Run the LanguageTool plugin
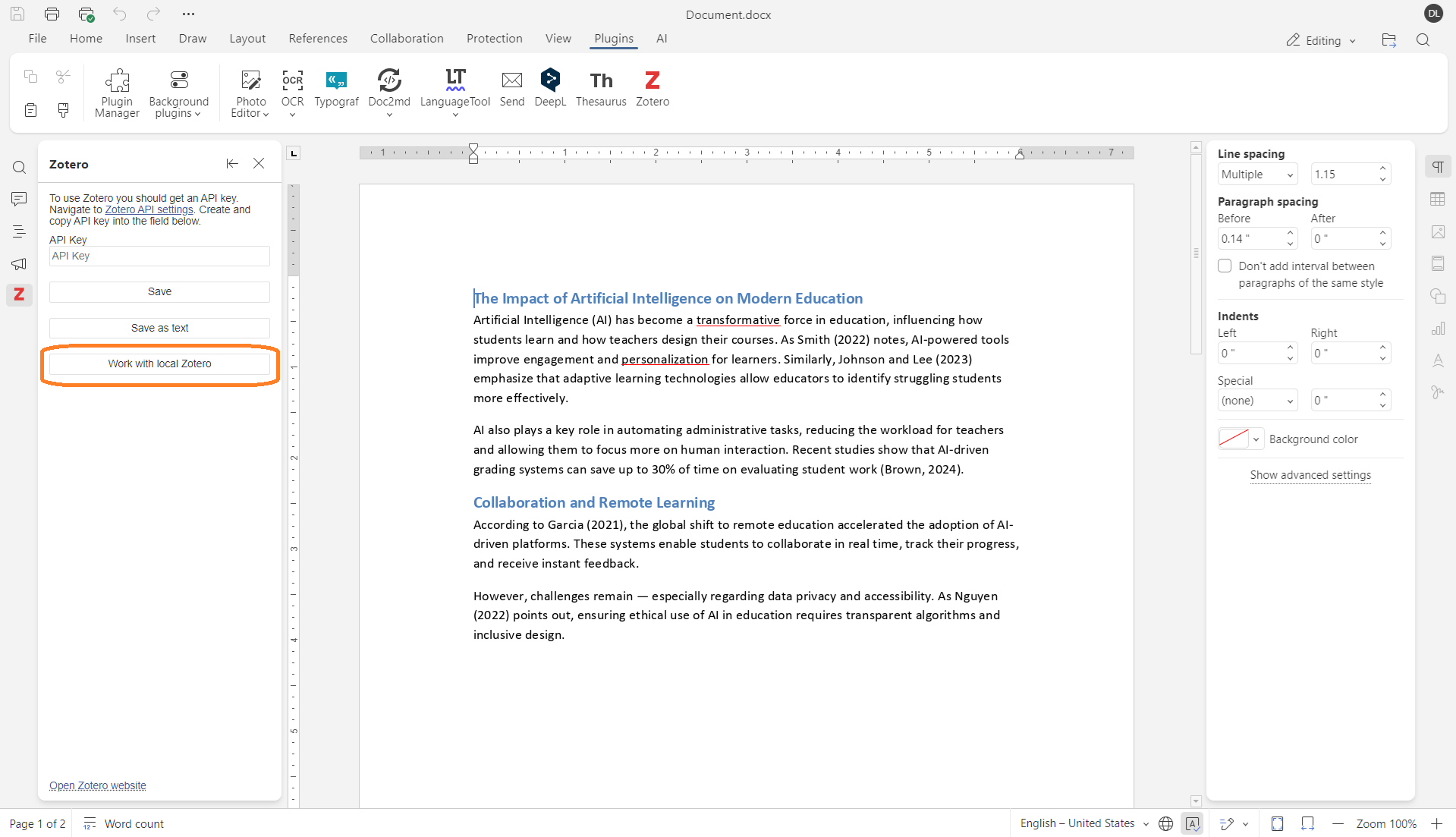Viewport: 1456px width, 837px height. coord(454,90)
